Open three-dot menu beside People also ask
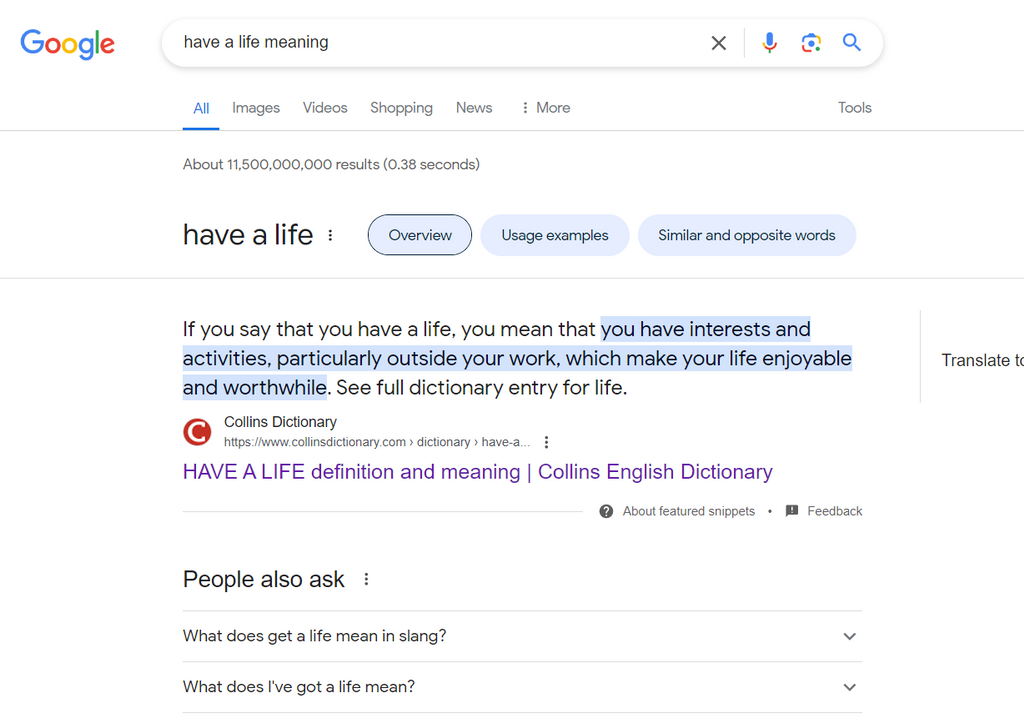Viewport: 1024px width, 720px height. [x=366, y=580]
